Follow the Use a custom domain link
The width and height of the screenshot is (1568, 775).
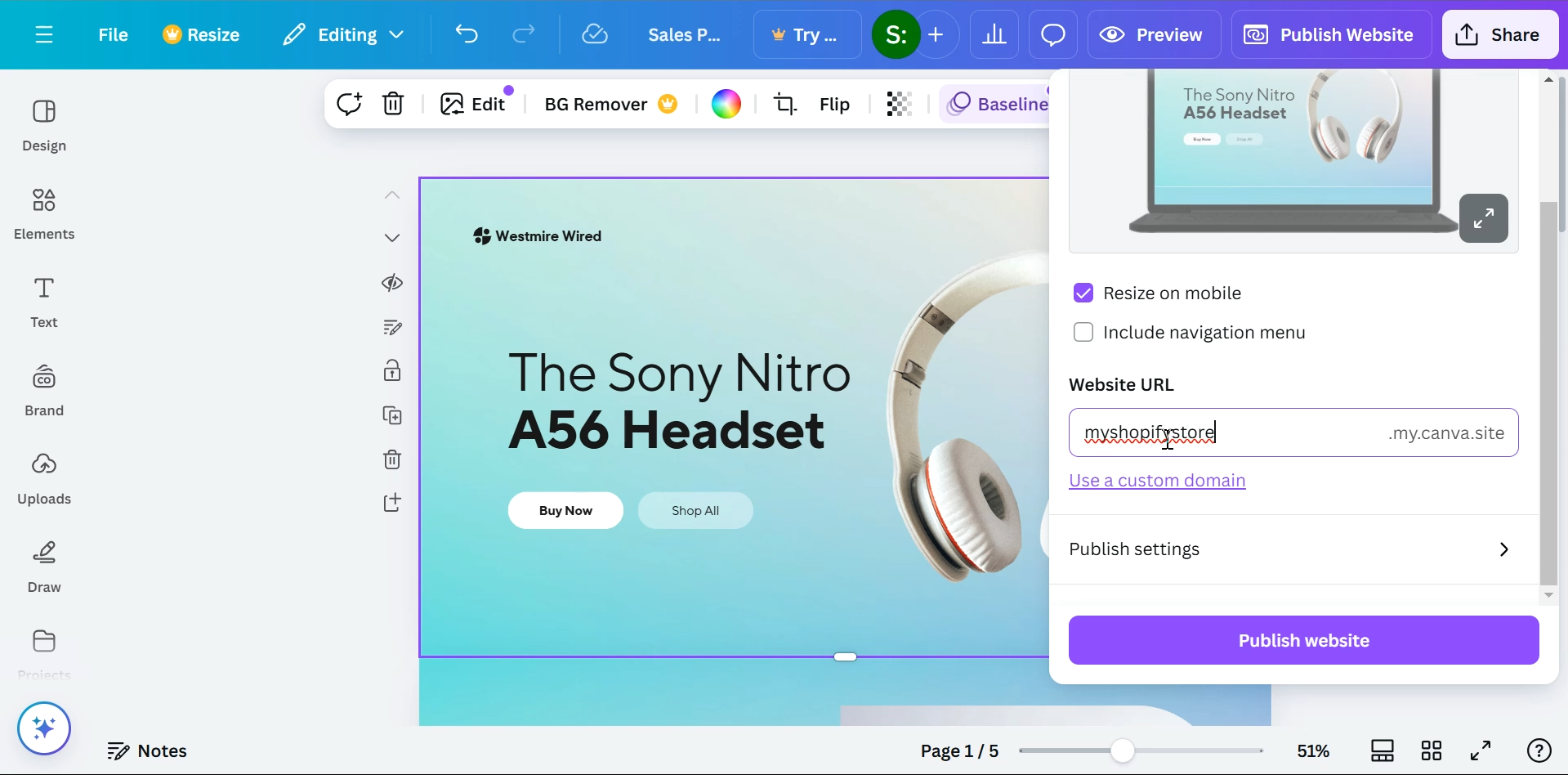click(x=1157, y=481)
